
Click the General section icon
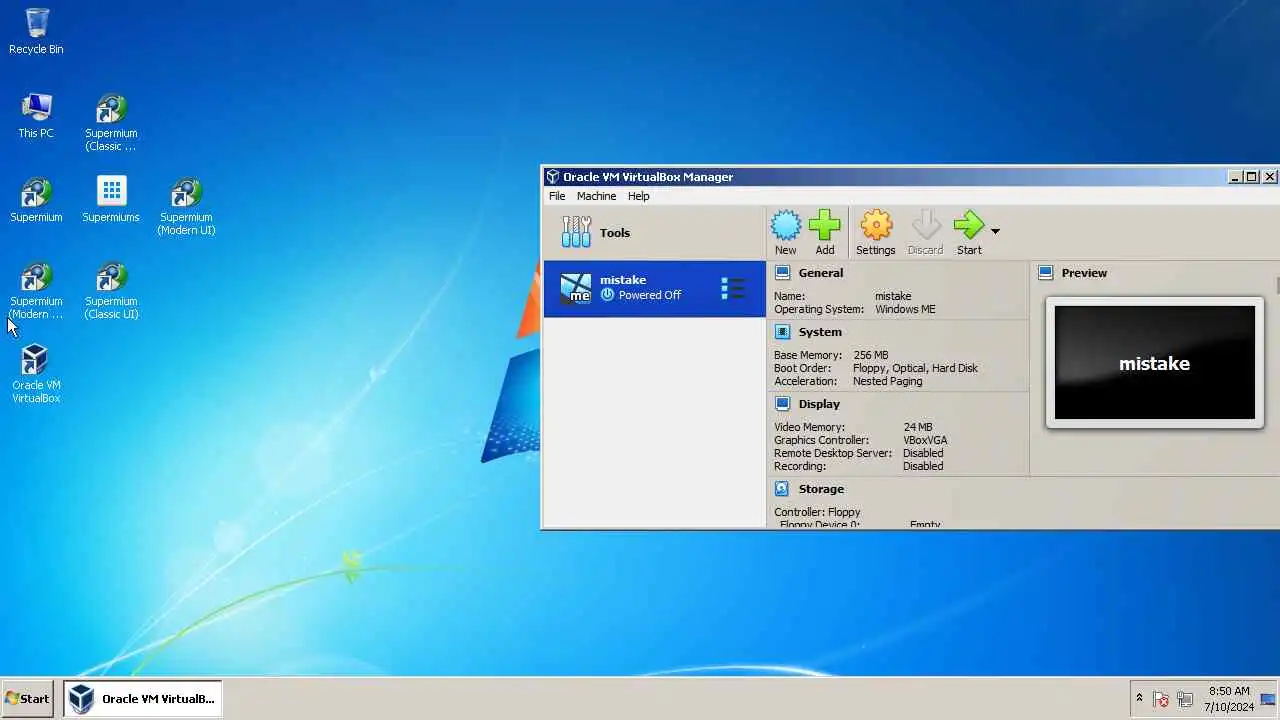tap(782, 273)
